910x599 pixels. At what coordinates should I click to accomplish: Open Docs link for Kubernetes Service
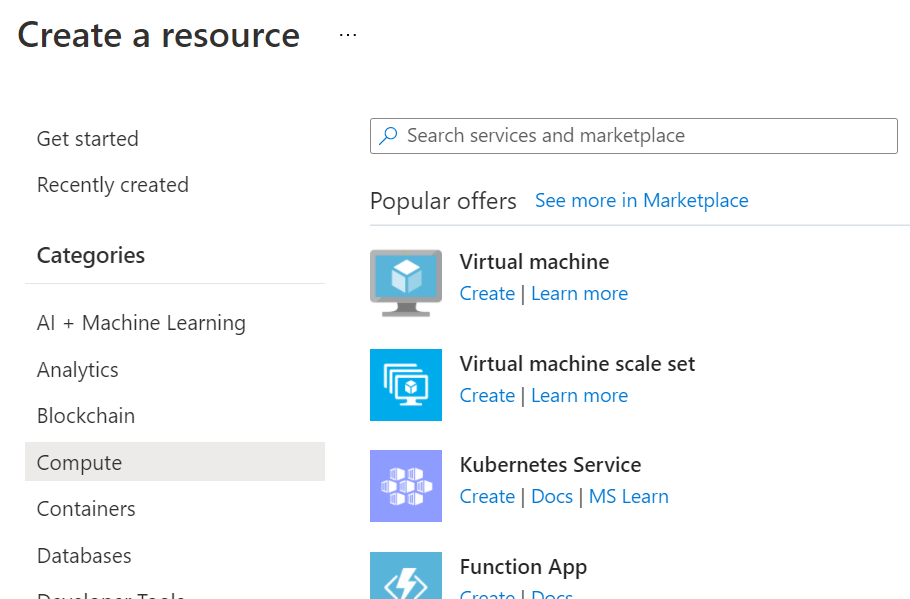[x=552, y=497]
